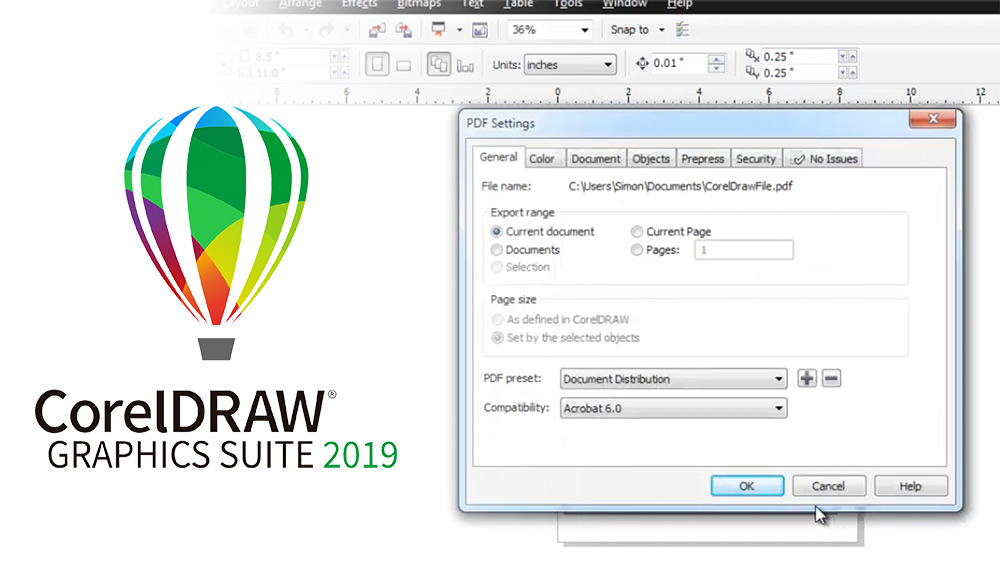
Task: Open the Text menu
Action: [x=473, y=4]
